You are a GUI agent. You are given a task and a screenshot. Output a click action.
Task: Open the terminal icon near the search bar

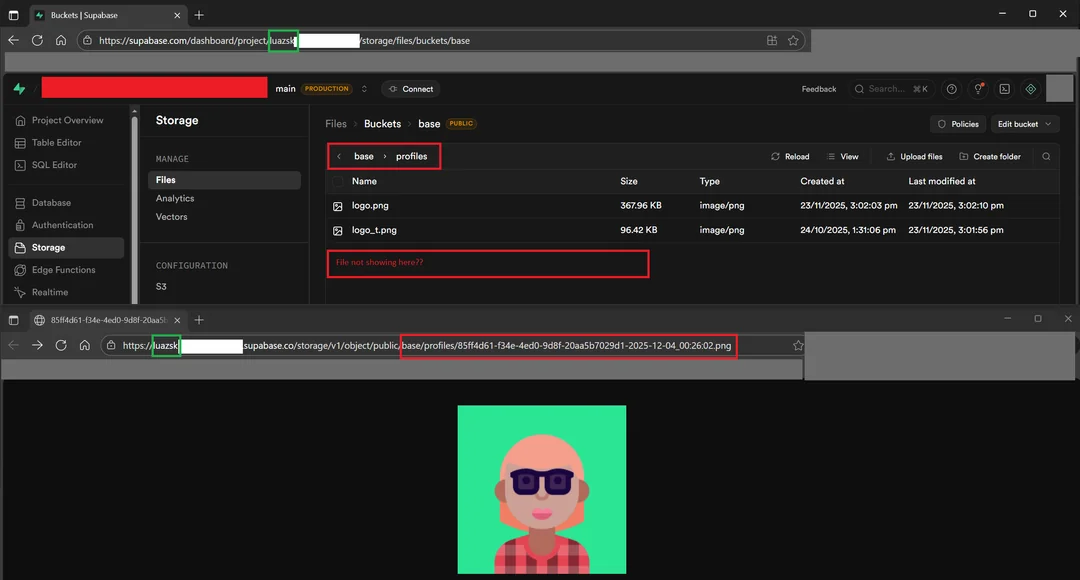[1004, 88]
